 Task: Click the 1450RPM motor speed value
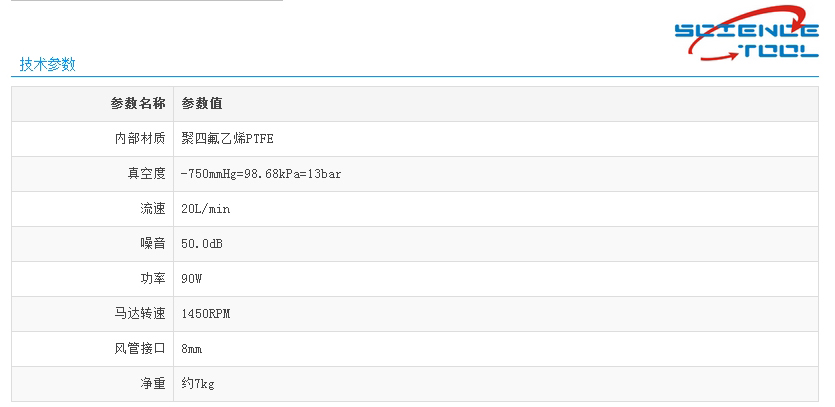point(206,314)
